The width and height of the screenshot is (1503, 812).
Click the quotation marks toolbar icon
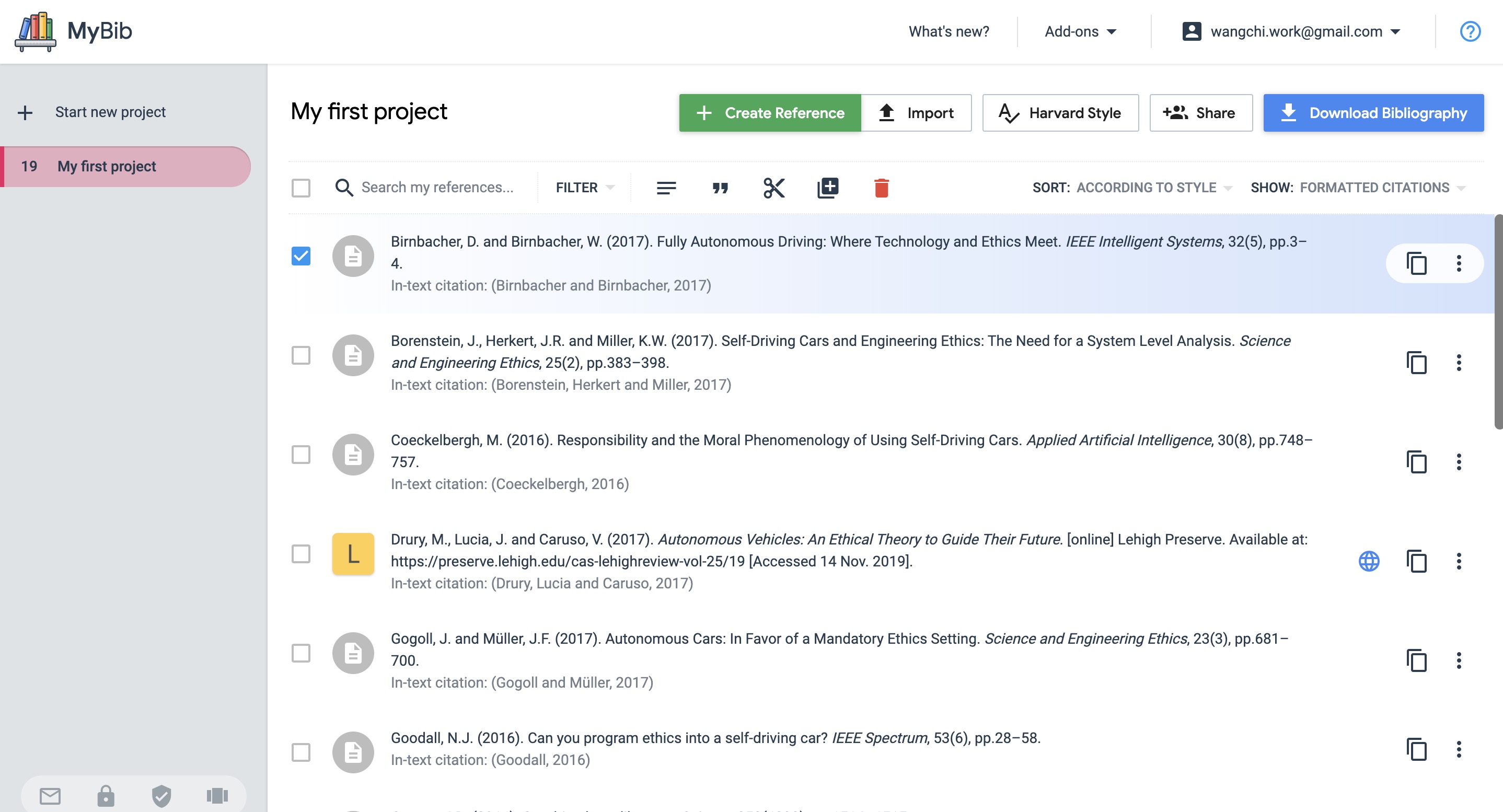click(x=720, y=188)
